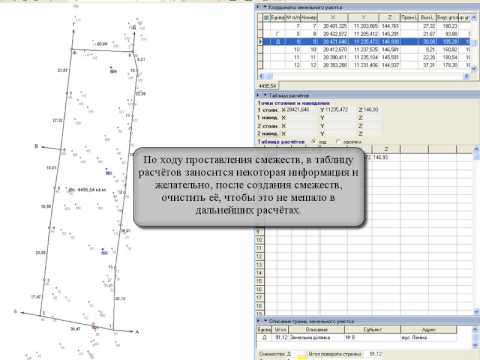
Task: Click the 1 стоян Y input field
Action: pos(339,110)
